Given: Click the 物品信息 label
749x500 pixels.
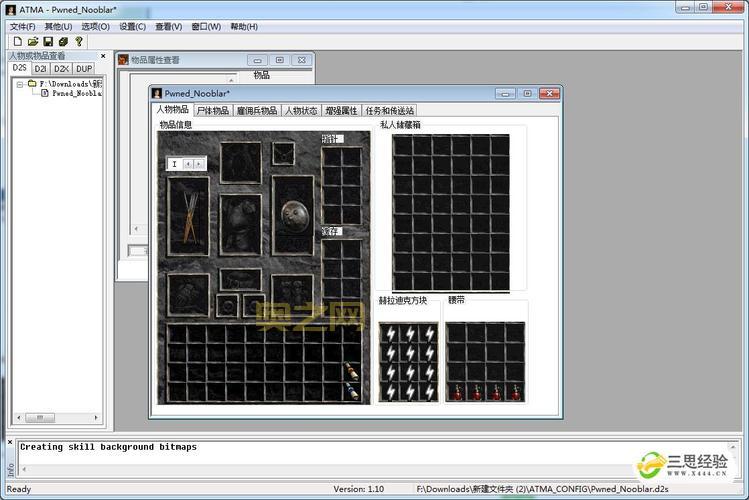Looking at the screenshot, I should point(175,125).
